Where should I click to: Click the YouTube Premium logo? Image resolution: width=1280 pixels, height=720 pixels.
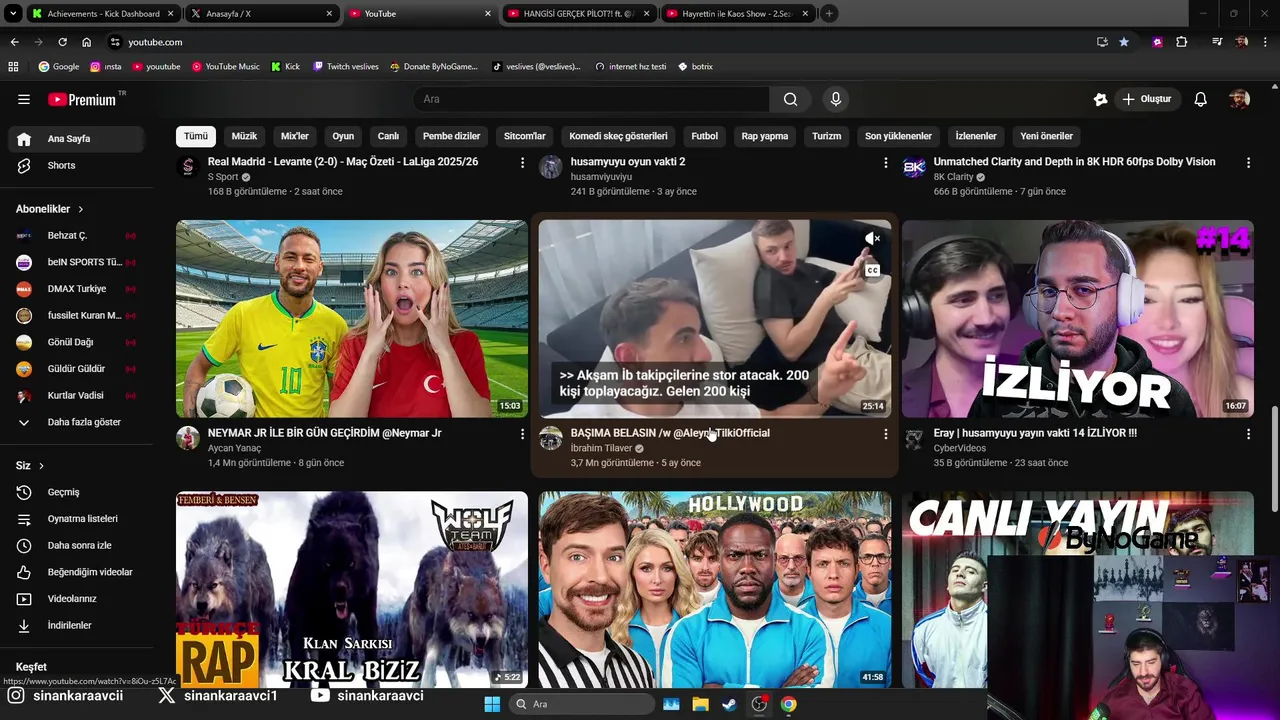(x=82, y=99)
